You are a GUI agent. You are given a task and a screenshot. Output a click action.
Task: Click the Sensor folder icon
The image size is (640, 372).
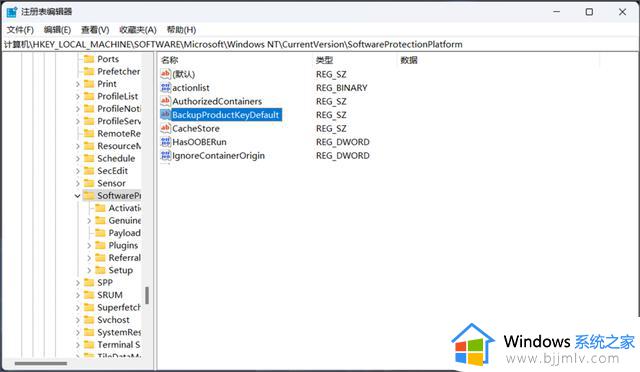point(89,183)
